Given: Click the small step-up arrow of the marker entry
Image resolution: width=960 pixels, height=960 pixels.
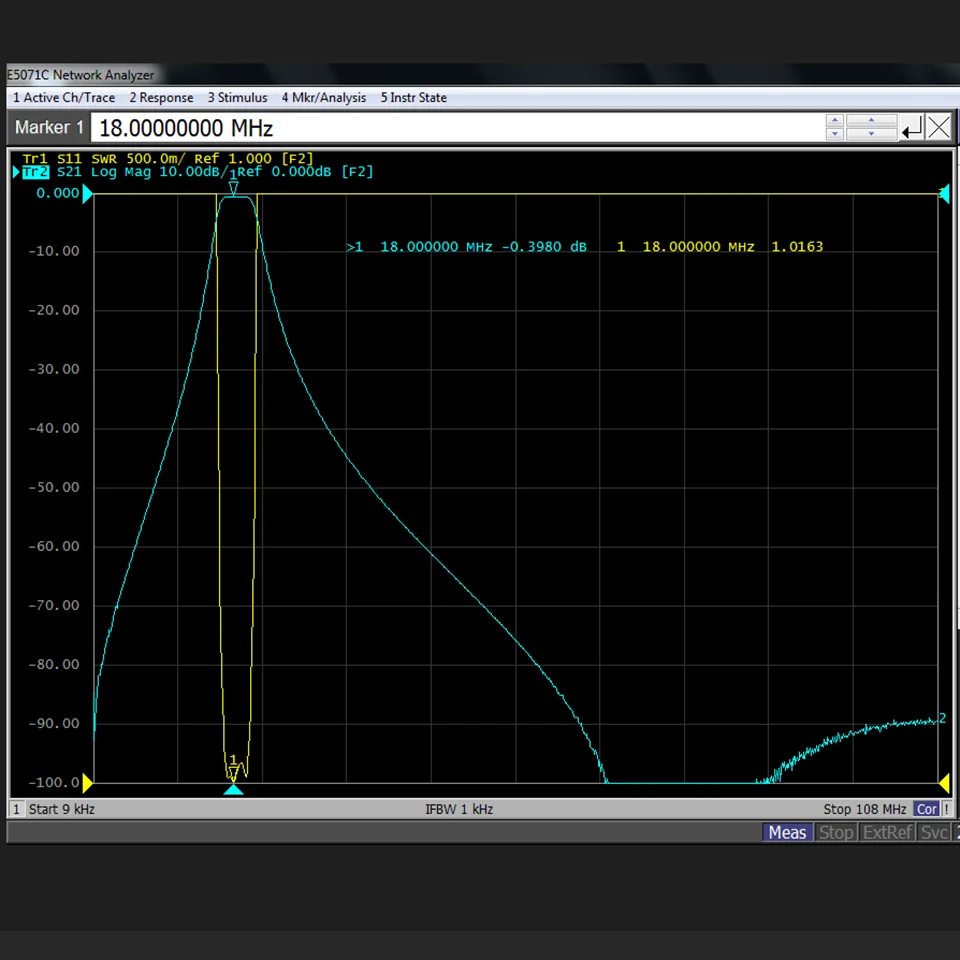Looking at the screenshot, I should (x=834, y=121).
